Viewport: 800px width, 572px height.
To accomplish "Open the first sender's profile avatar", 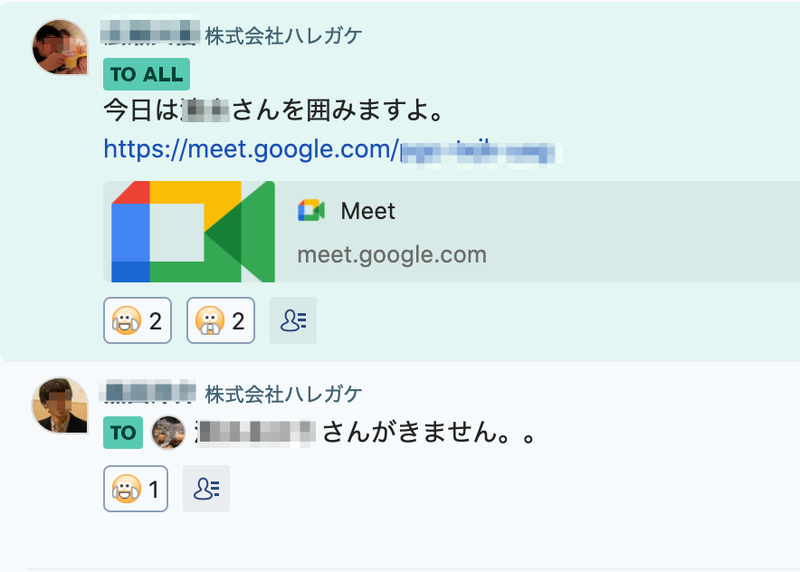I will [60, 47].
